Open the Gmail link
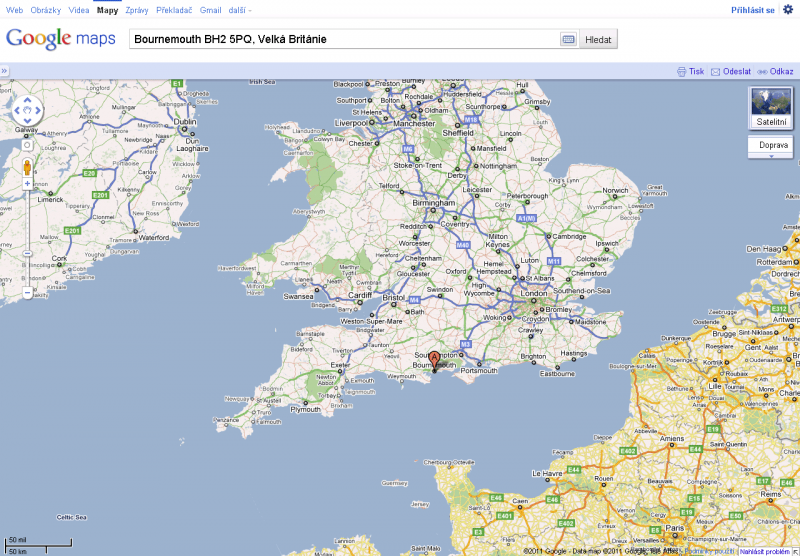 [x=210, y=10]
